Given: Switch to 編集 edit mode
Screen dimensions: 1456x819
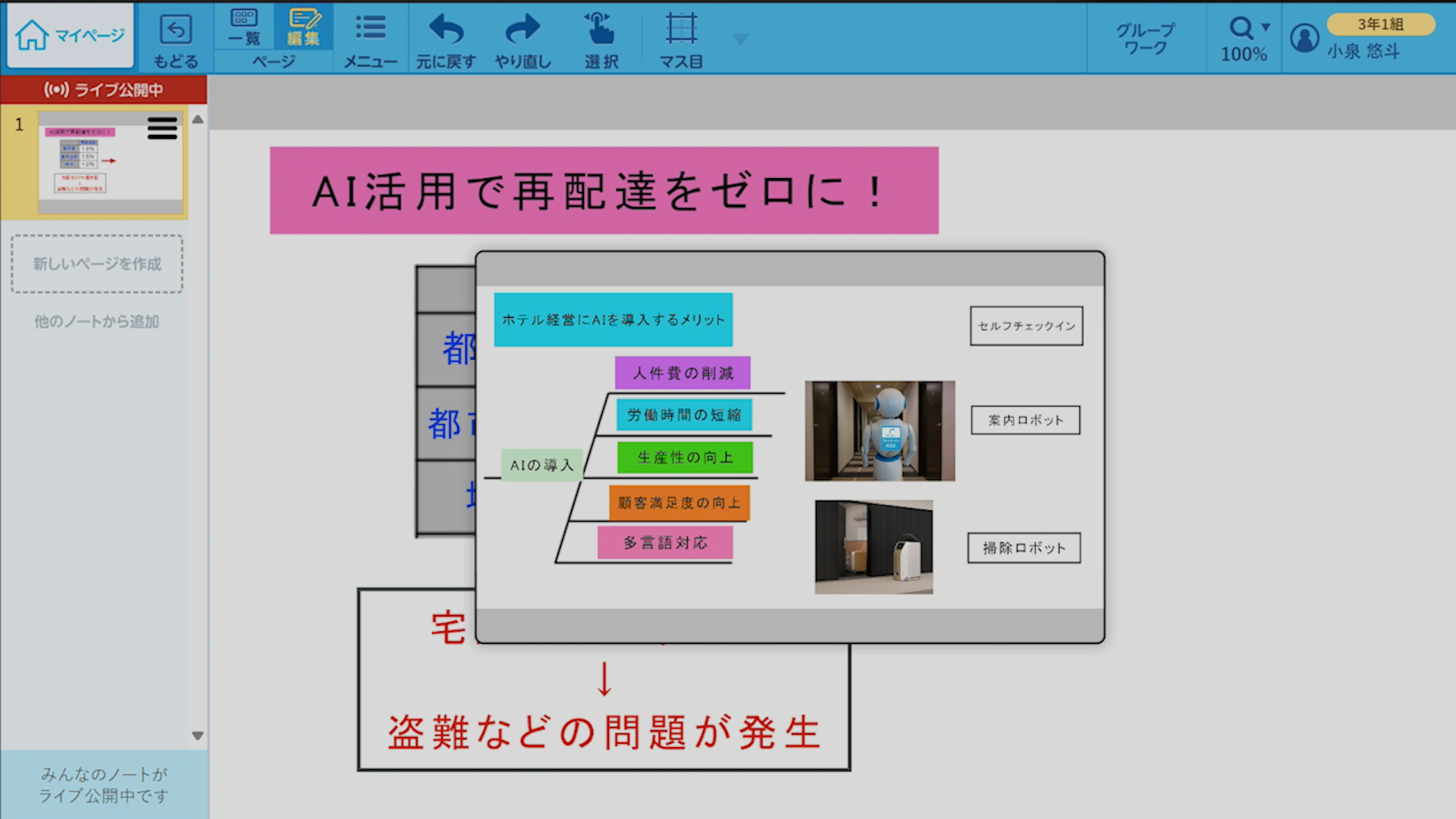Looking at the screenshot, I should [x=303, y=27].
